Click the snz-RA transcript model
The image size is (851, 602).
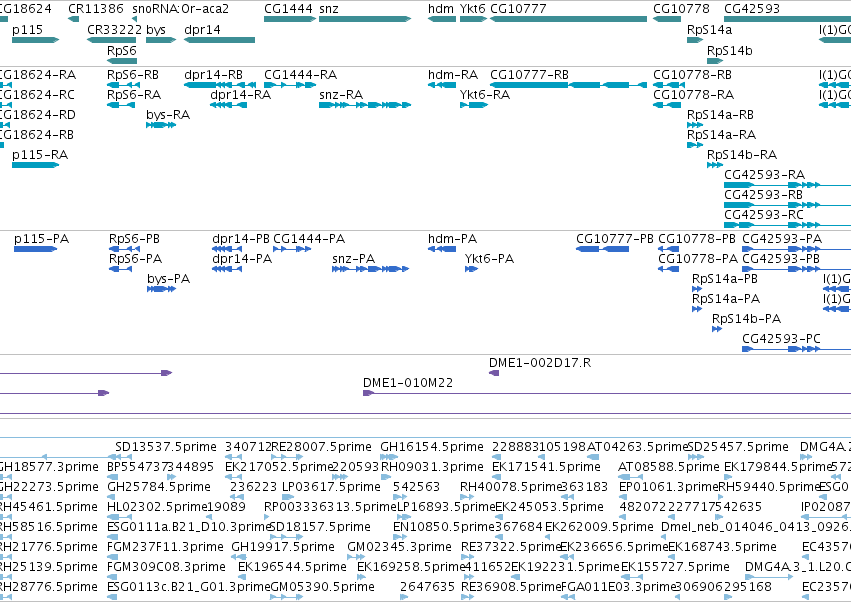(365, 105)
